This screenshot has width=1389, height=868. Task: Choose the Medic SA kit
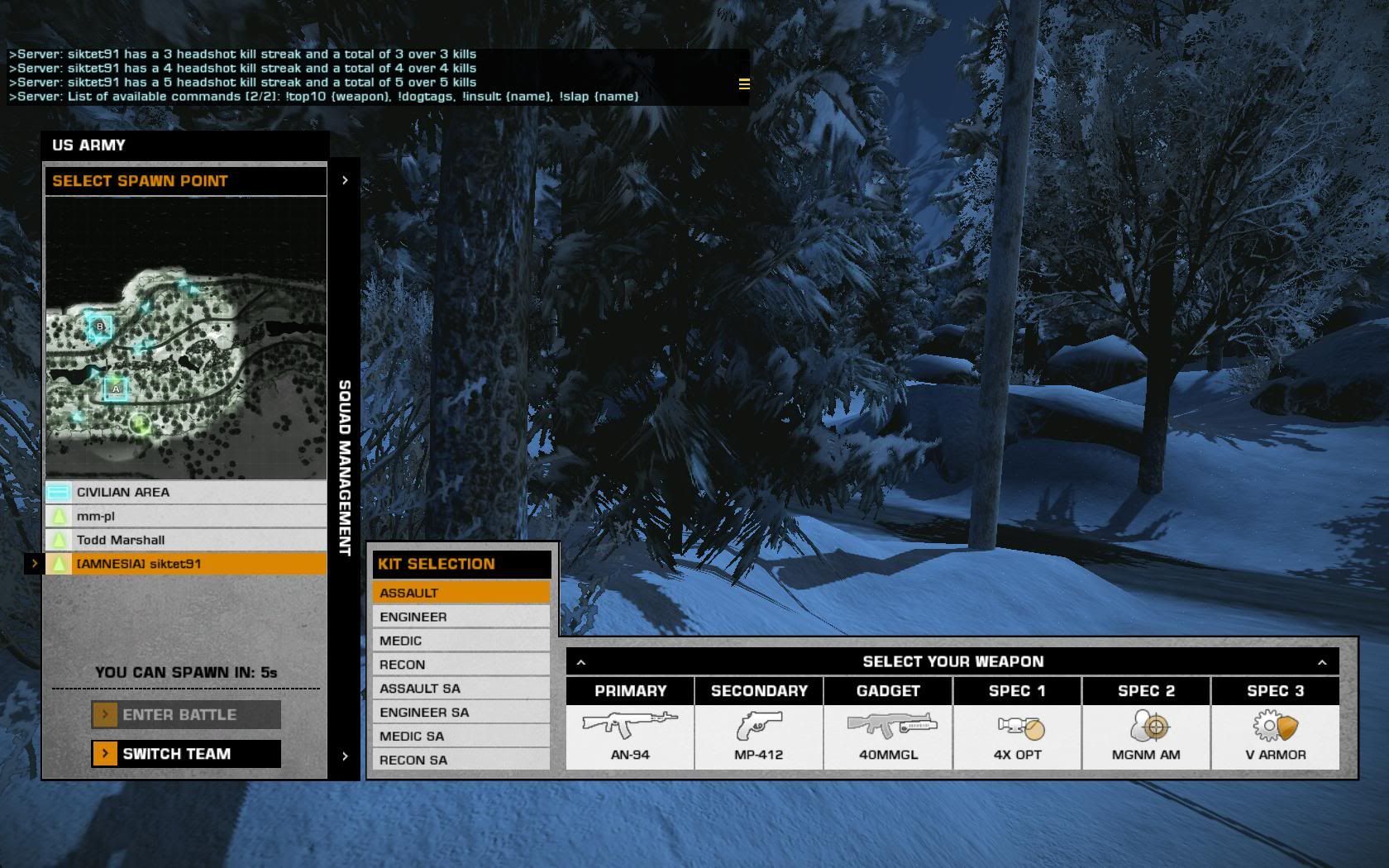click(461, 737)
